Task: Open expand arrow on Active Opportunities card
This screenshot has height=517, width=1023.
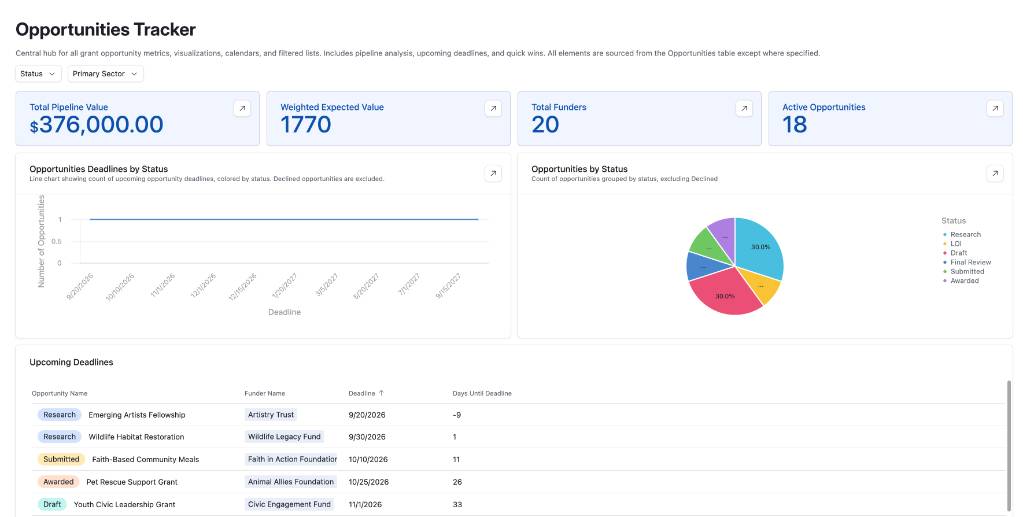Action: click(x=995, y=108)
